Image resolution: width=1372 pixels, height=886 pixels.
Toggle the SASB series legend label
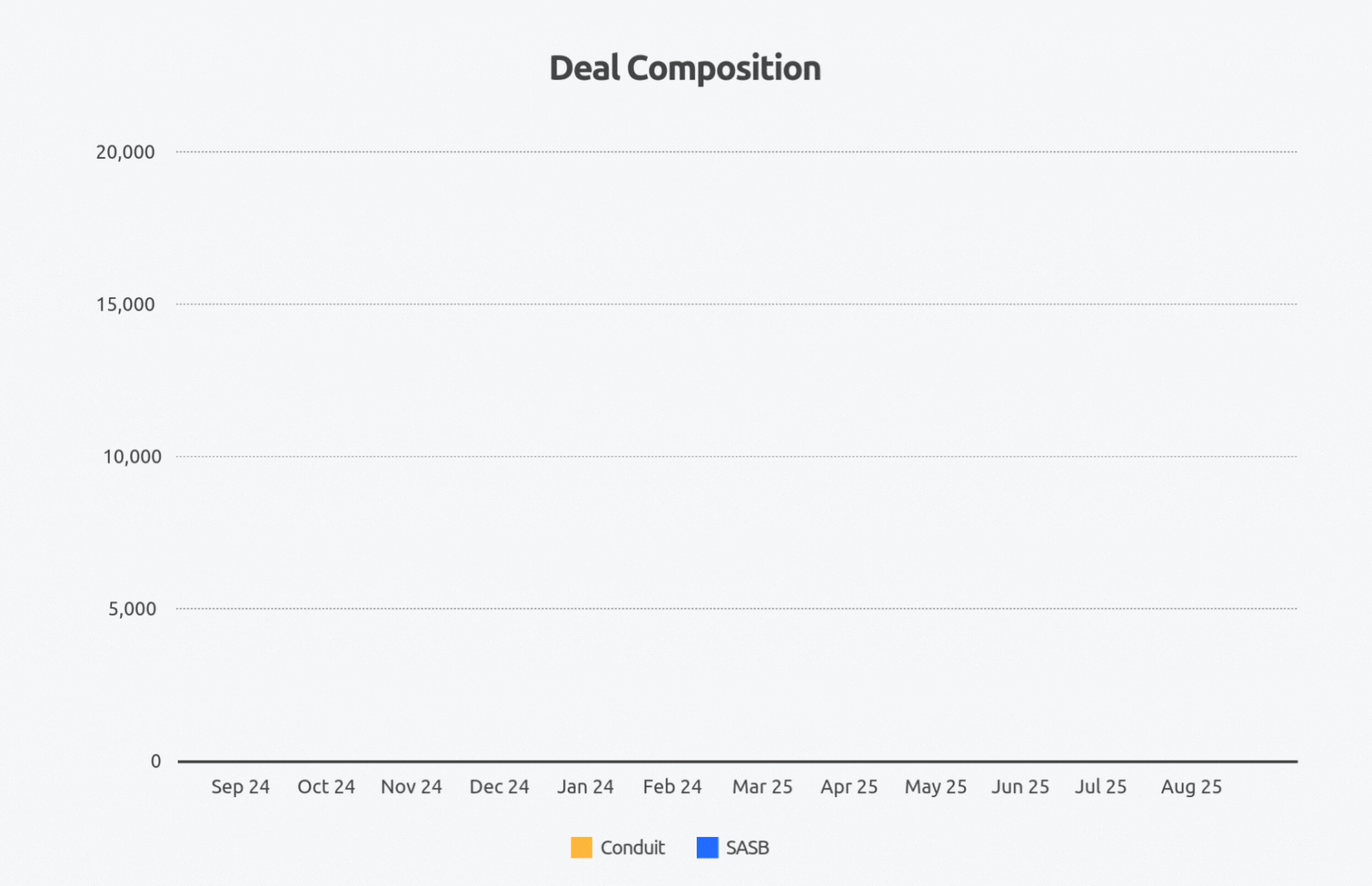(x=747, y=848)
